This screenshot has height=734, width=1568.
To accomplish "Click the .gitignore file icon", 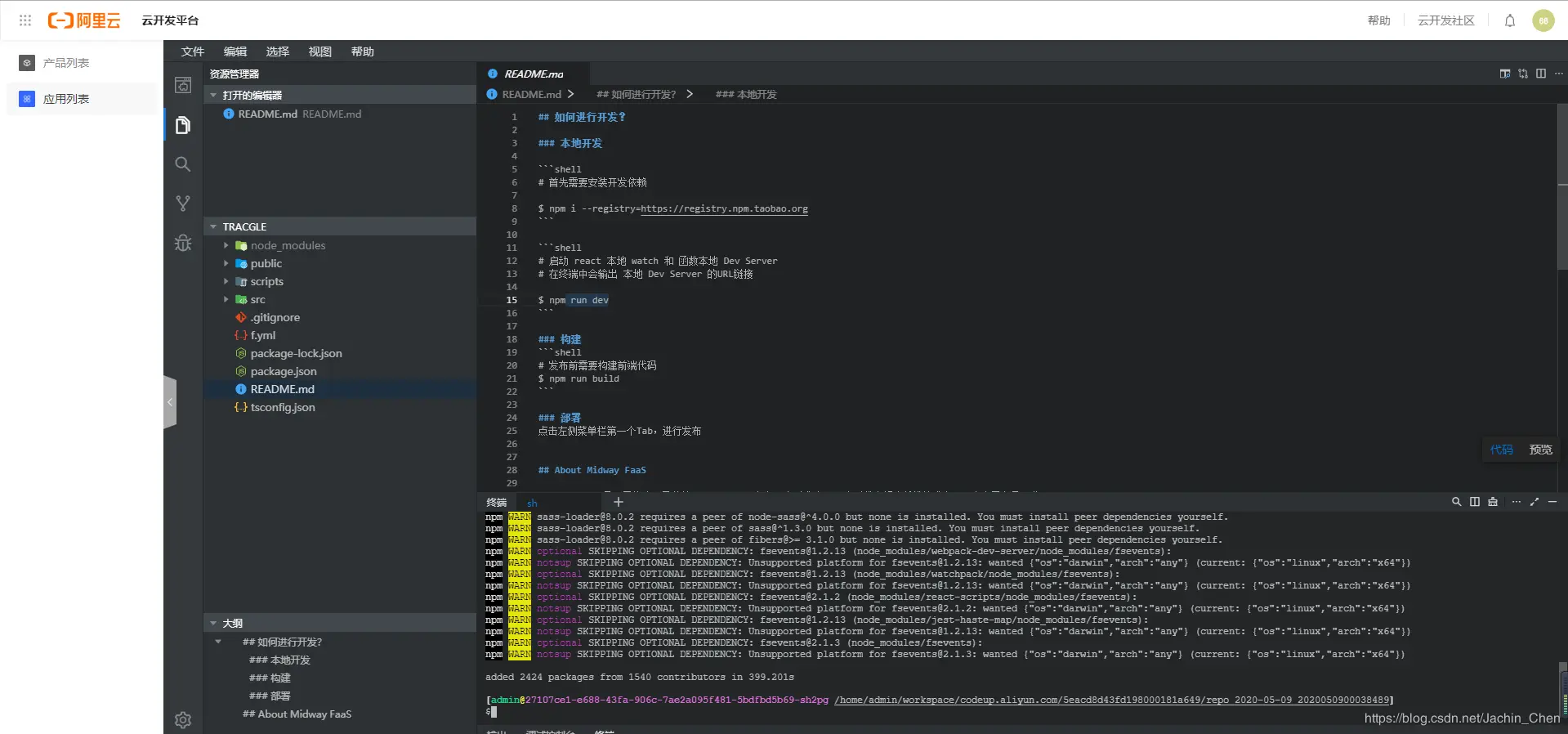I will click(x=241, y=317).
